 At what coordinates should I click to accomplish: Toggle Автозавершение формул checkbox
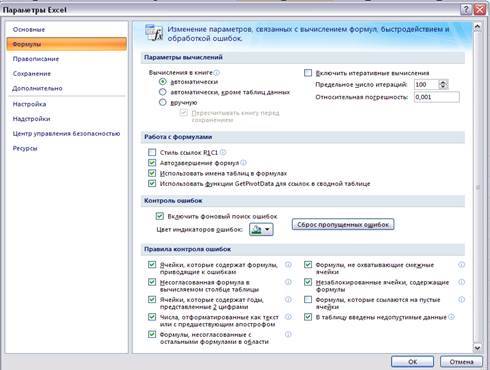click(x=152, y=163)
